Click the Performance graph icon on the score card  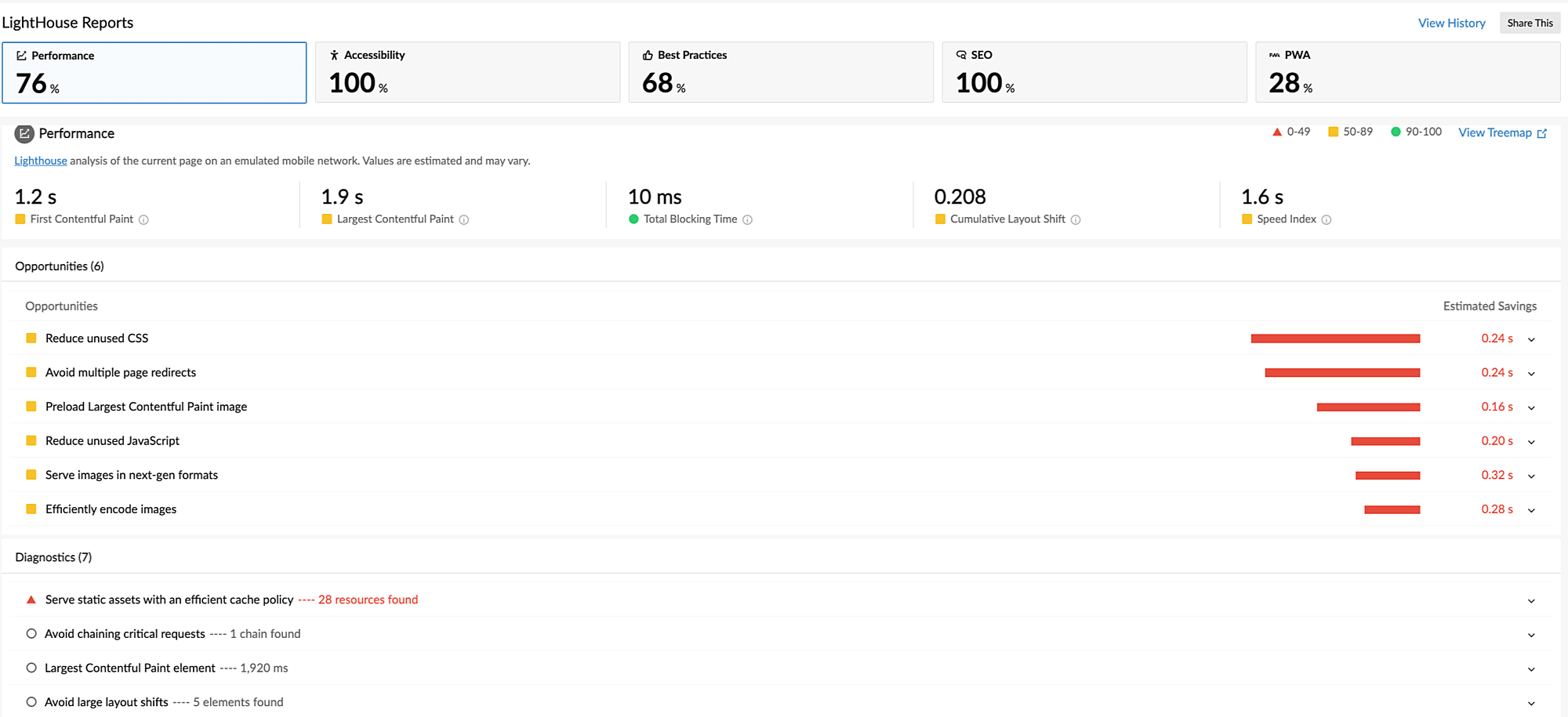(x=21, y=55)
